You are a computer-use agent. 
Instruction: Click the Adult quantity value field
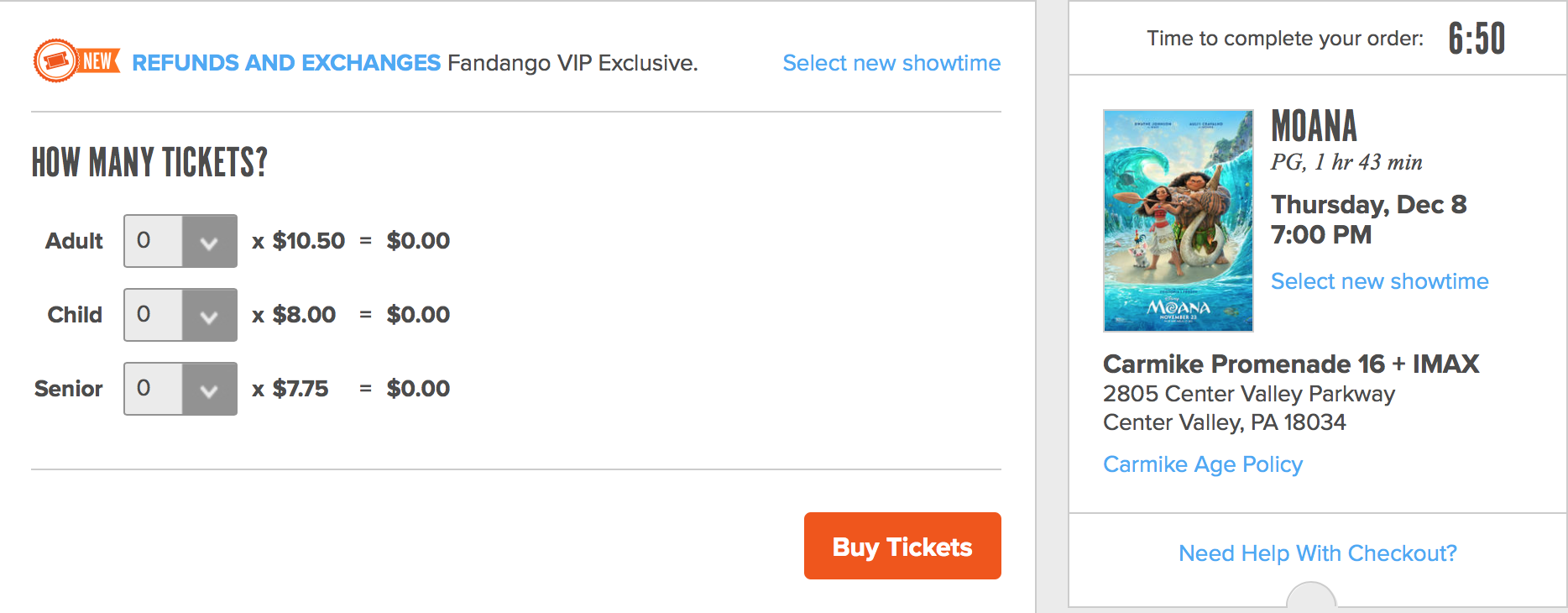pos(153,241)
